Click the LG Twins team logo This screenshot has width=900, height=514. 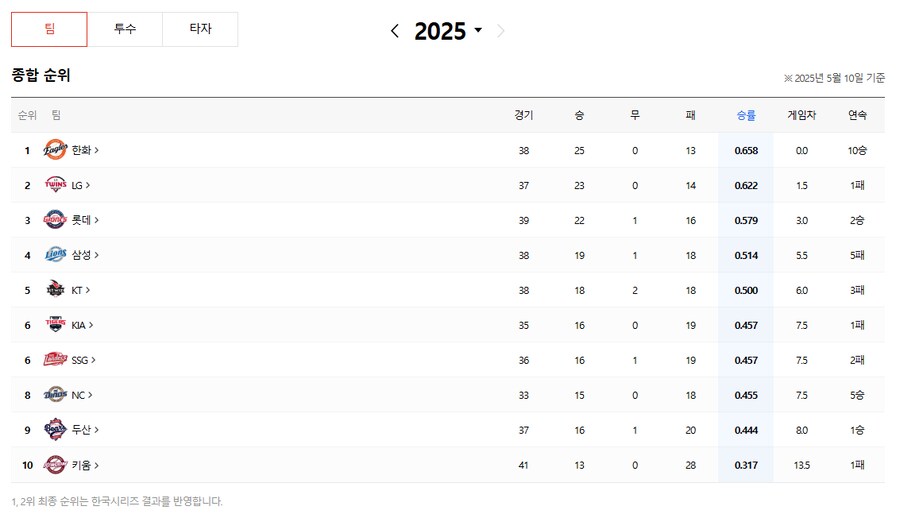(55, 185)
